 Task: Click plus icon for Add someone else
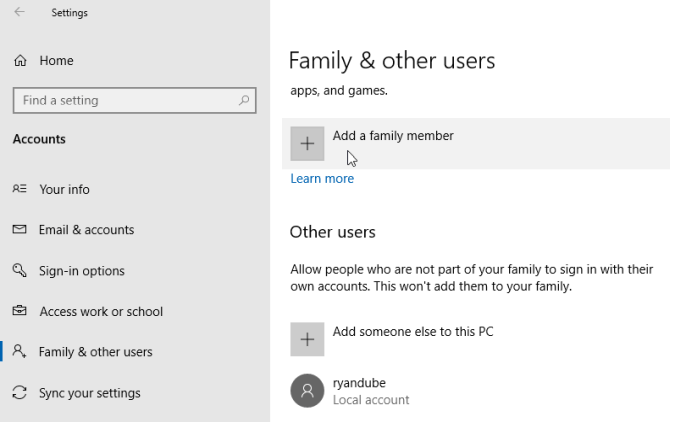coord(307,339)
